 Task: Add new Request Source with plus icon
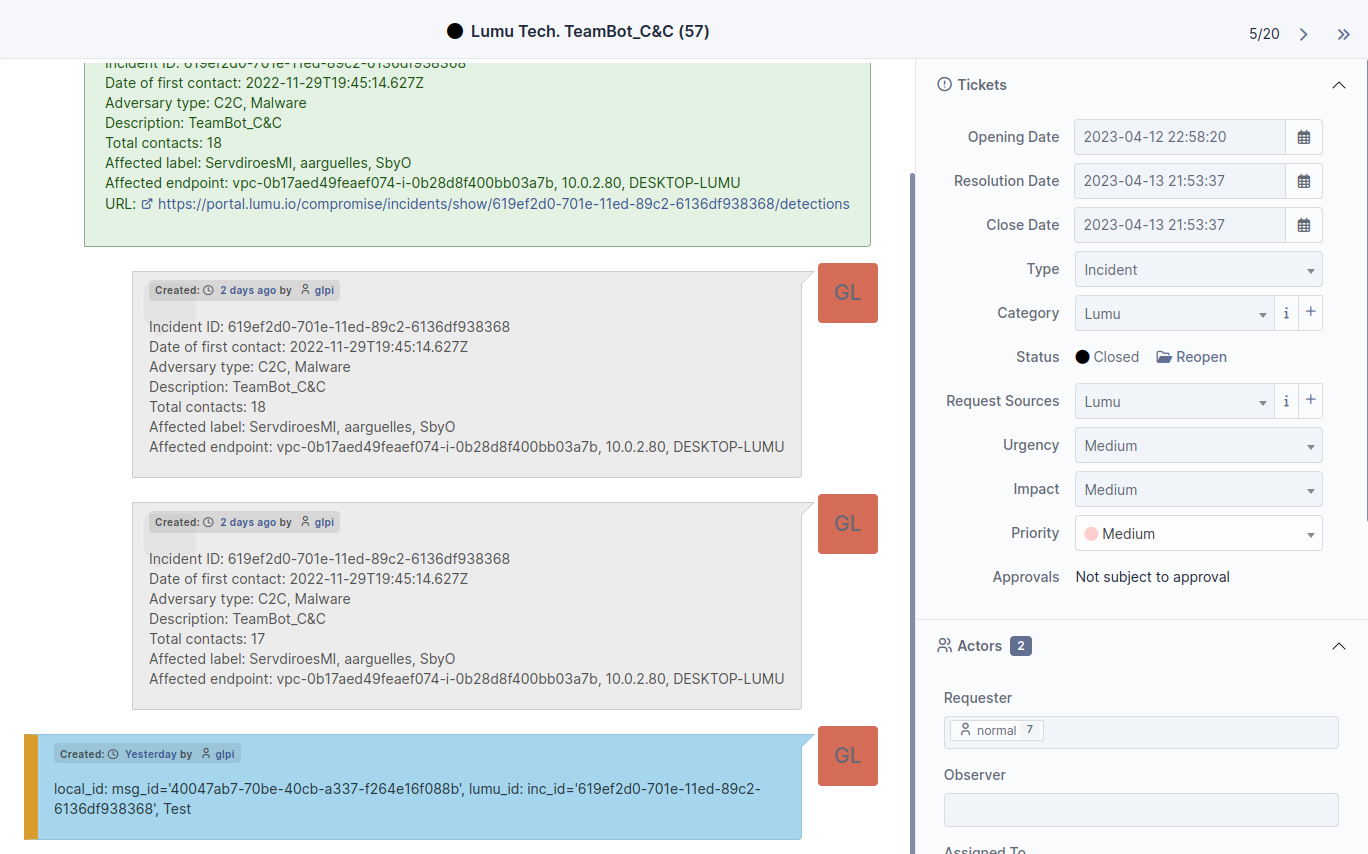click(x=1311, y=401)
